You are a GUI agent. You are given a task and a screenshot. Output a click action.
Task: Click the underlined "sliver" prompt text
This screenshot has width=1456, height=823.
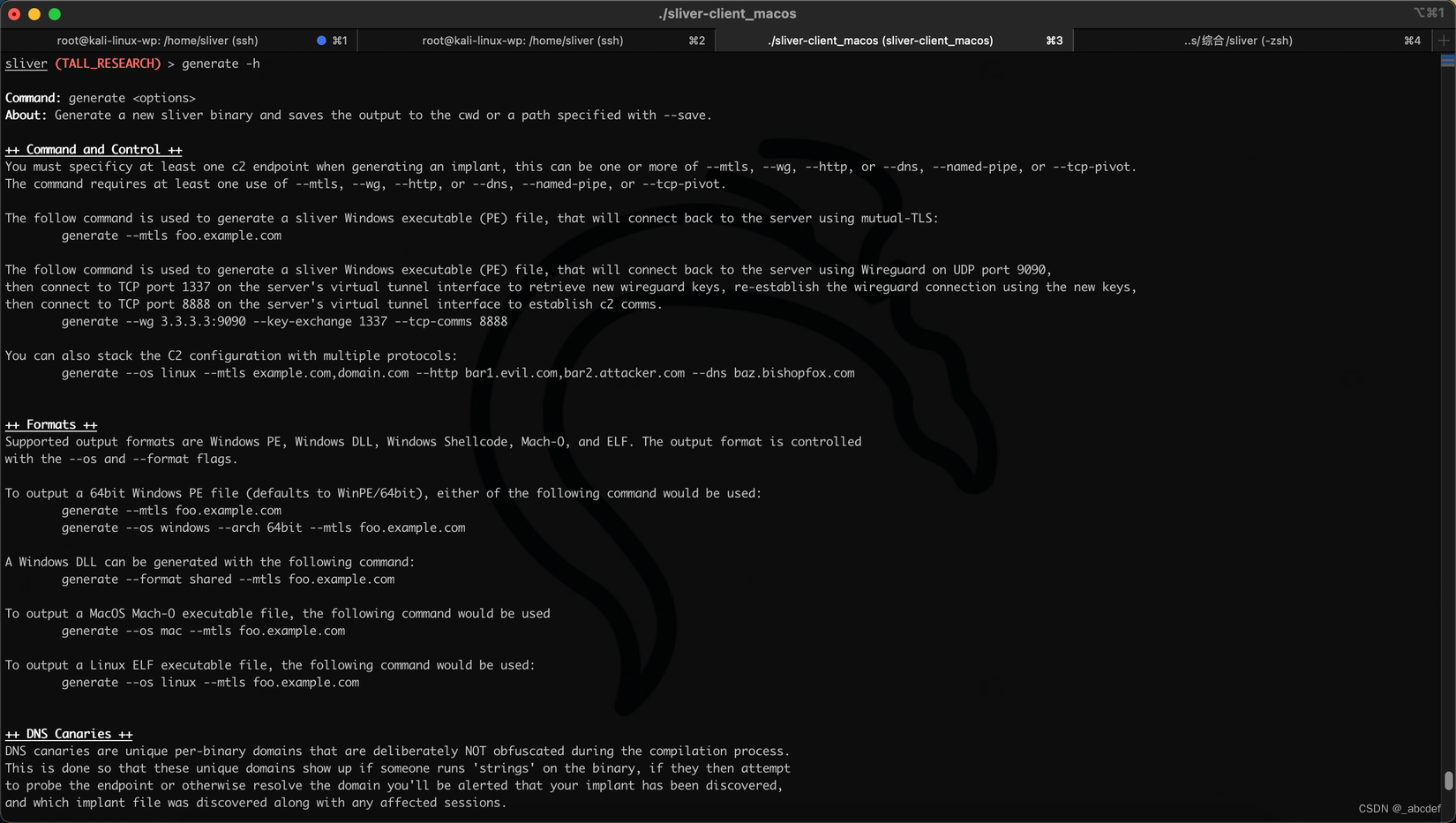click(x=26, y=64)
